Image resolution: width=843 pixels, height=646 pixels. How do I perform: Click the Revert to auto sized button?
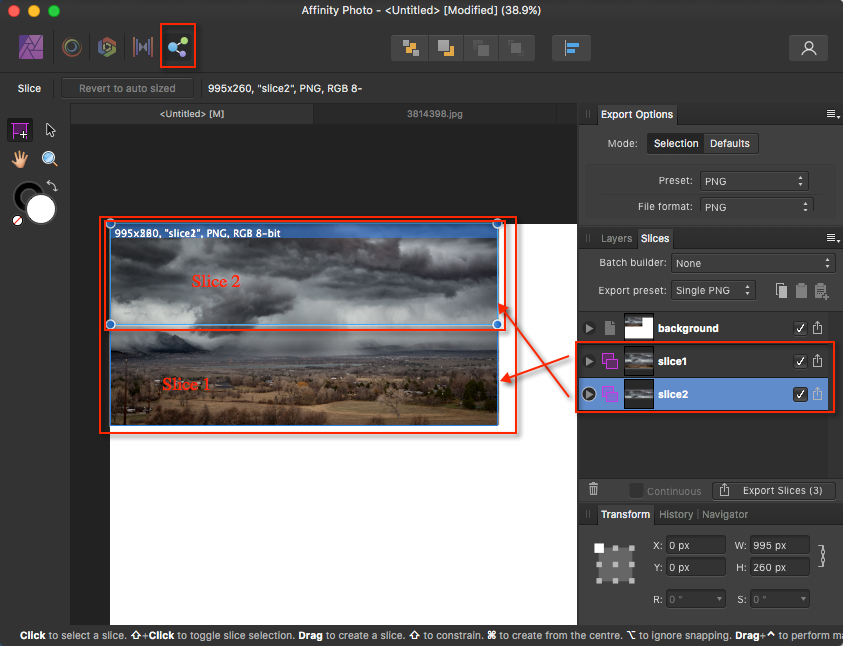click(127, 88)
